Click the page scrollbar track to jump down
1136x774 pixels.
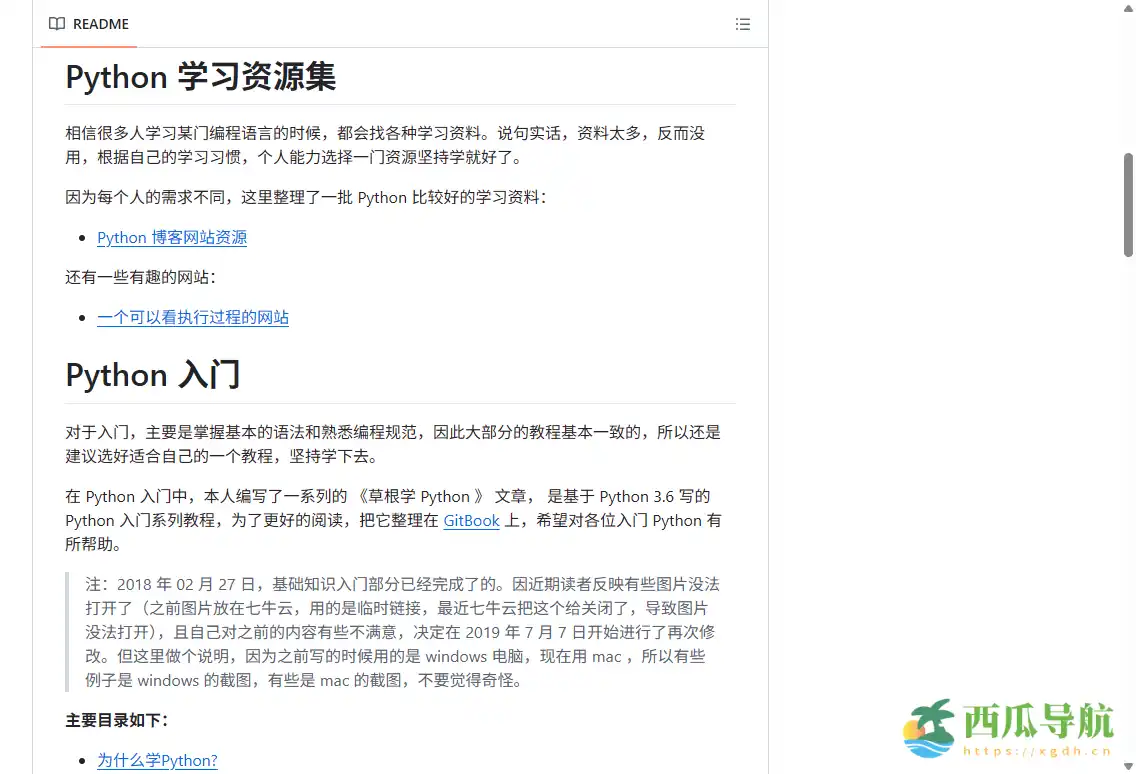coord(1129,450)
